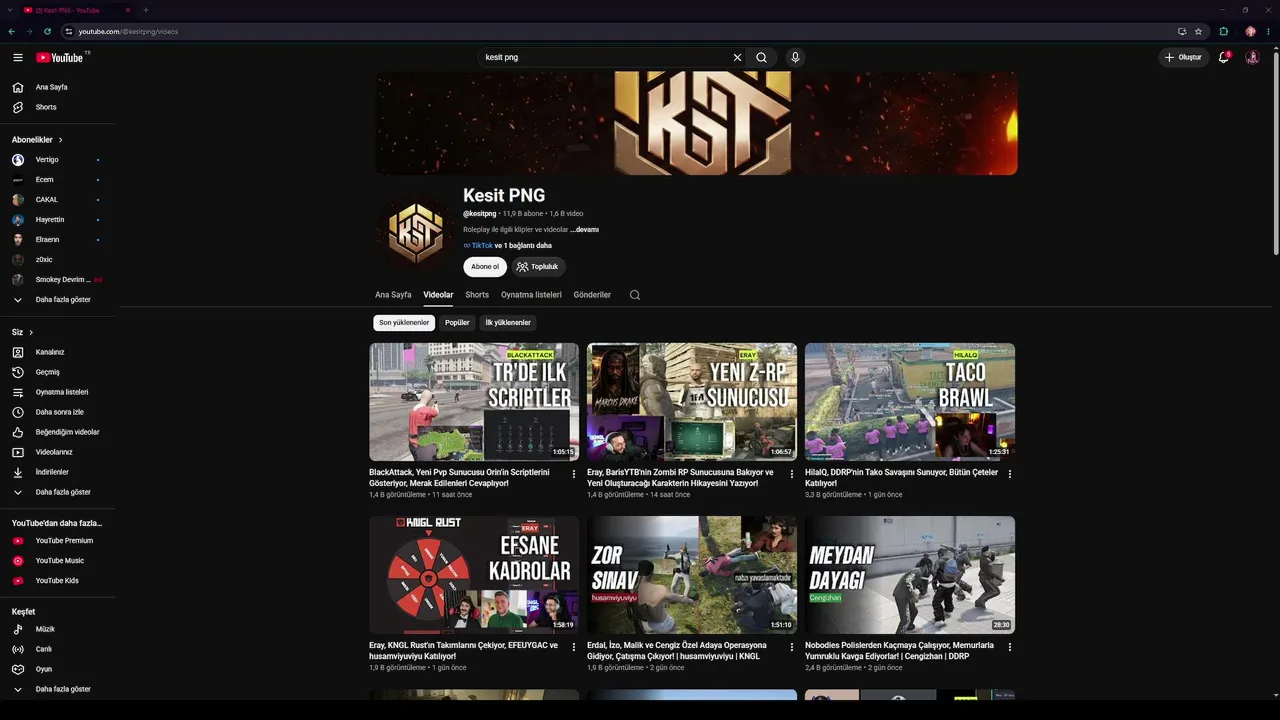
Task: Open YouTube Kids
Action: [58, 581]
